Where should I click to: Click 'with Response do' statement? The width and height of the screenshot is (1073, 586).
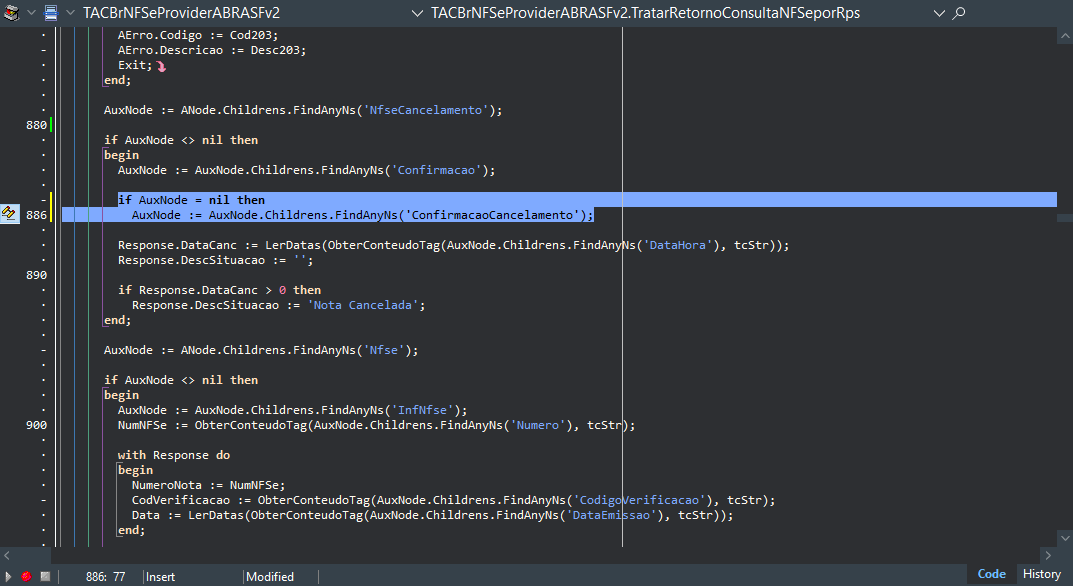coord(174,455)
